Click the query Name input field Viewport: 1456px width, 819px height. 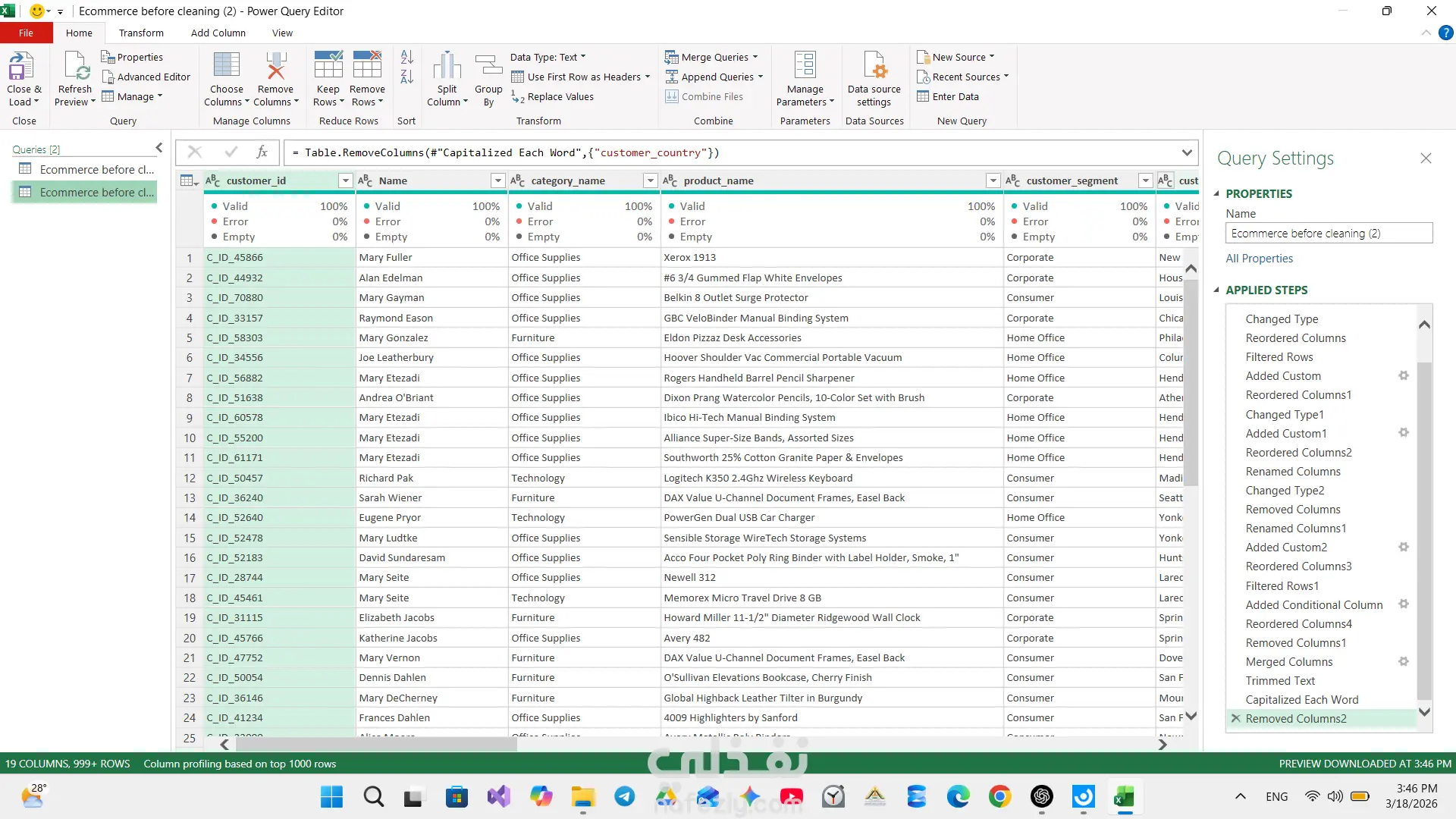point(1328,234)
